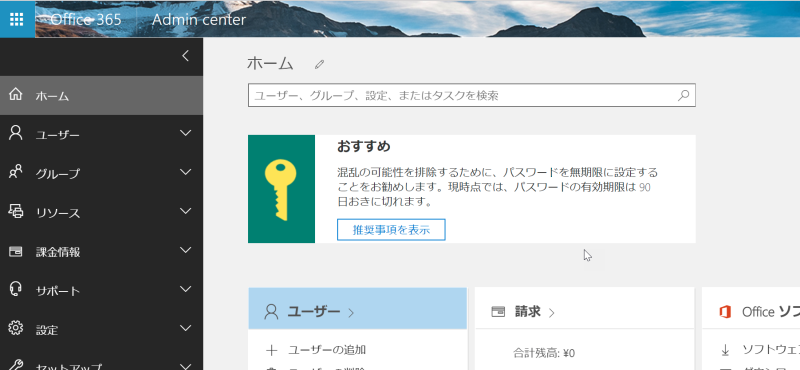This screenshot has width=800, height=370.
Task: Click the Office logo on software card
Action: [725, 312]
